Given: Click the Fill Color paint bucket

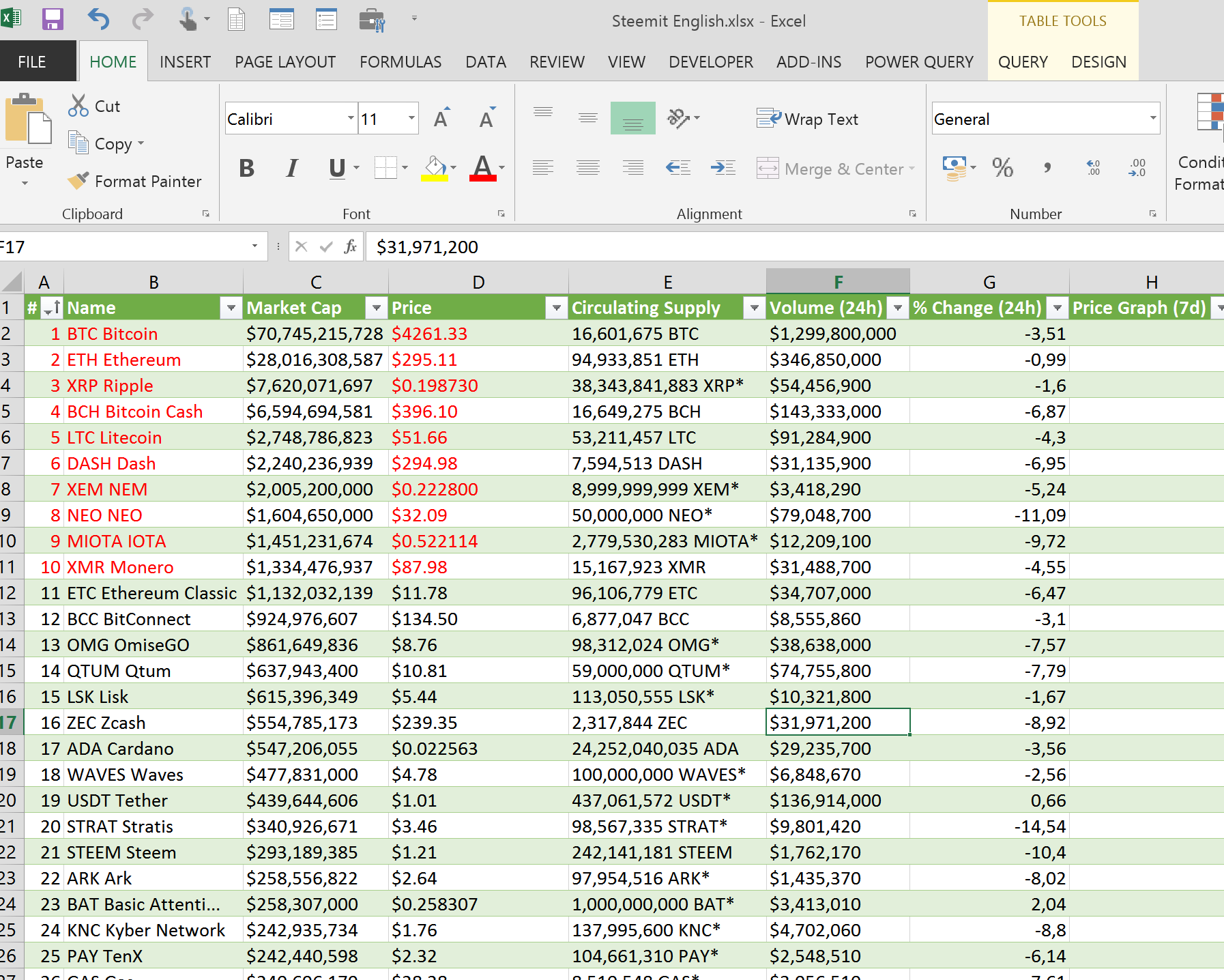Looking at the screenshot, I should pos(435,168).
